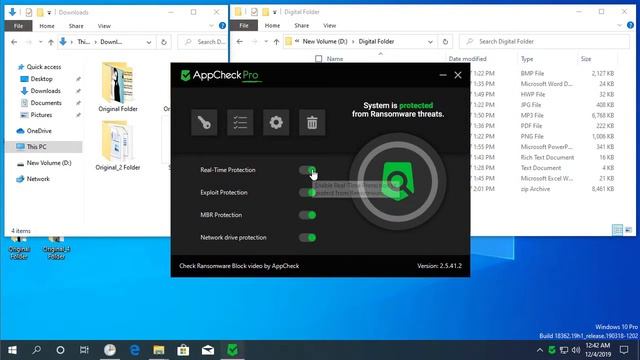This screenshot has height=360, width=640.
Task: Go back in Digital Folder window
Action: tap(240, 42)
